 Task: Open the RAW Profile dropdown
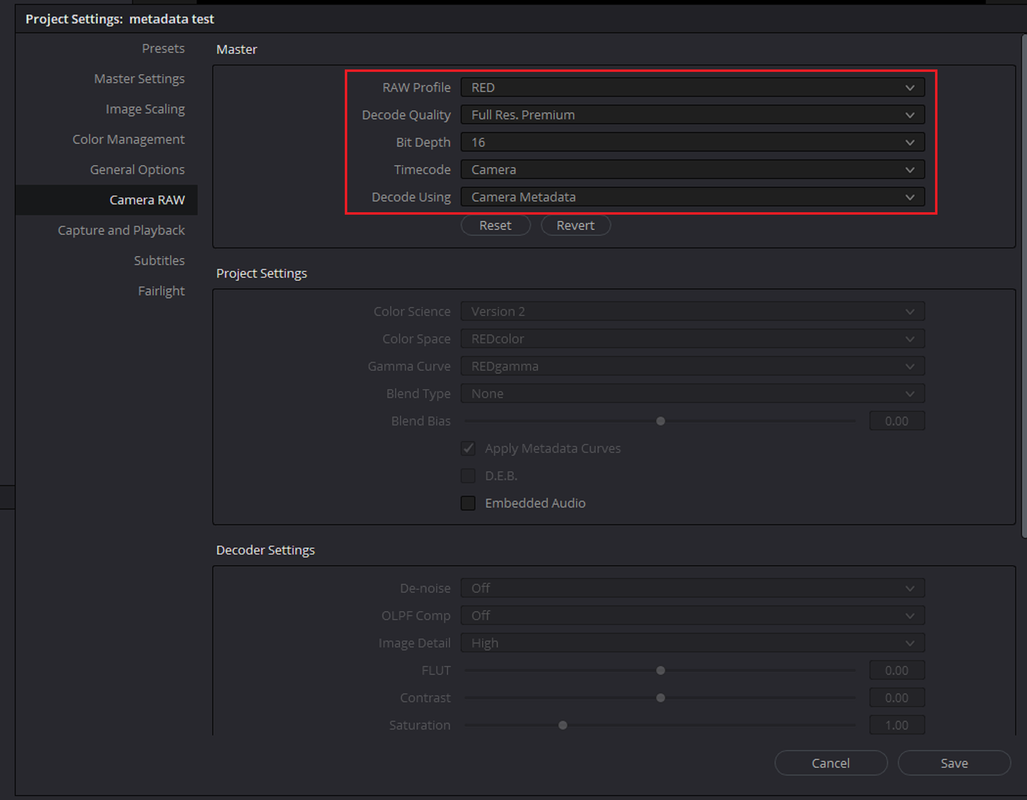[x=692, y=87]
